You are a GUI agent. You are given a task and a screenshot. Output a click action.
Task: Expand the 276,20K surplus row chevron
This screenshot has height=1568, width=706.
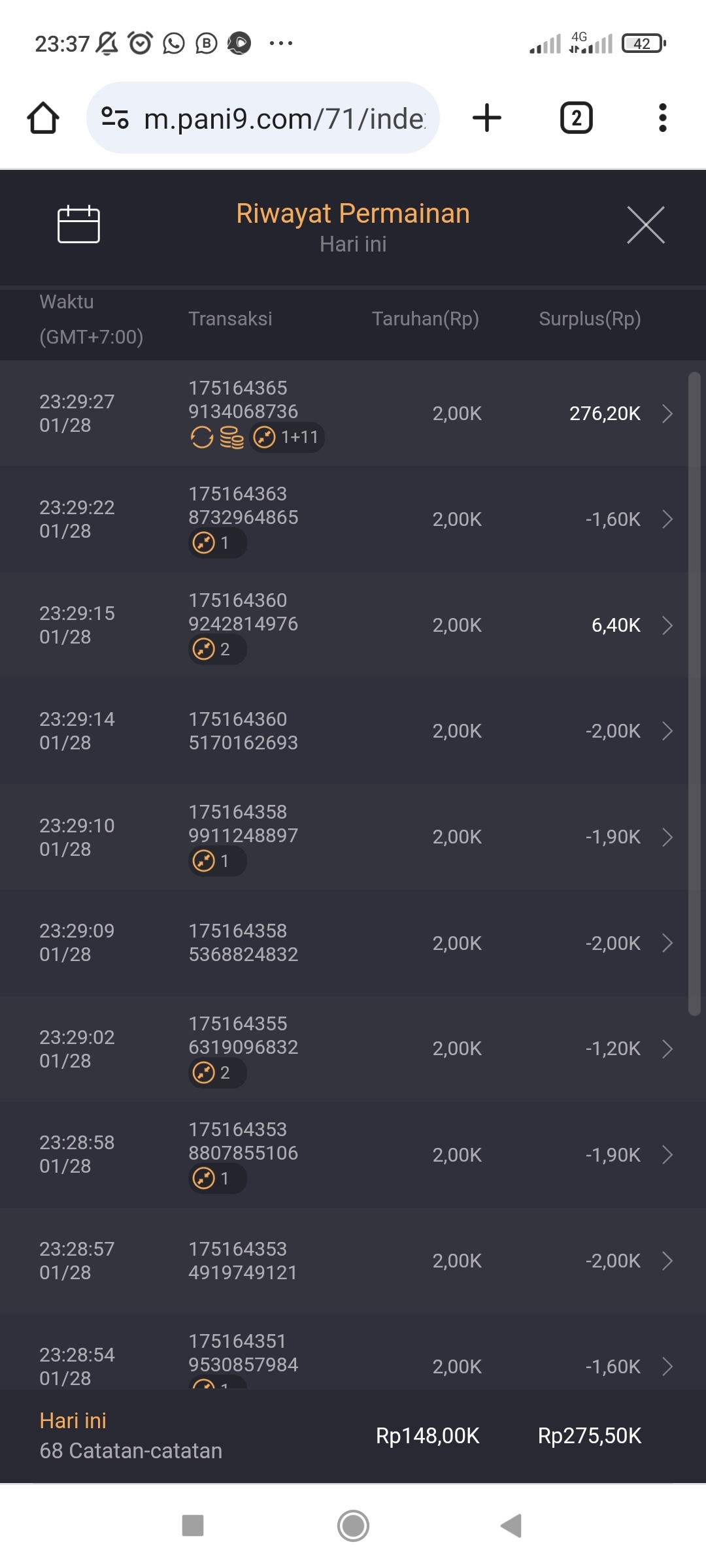[667, 414]
